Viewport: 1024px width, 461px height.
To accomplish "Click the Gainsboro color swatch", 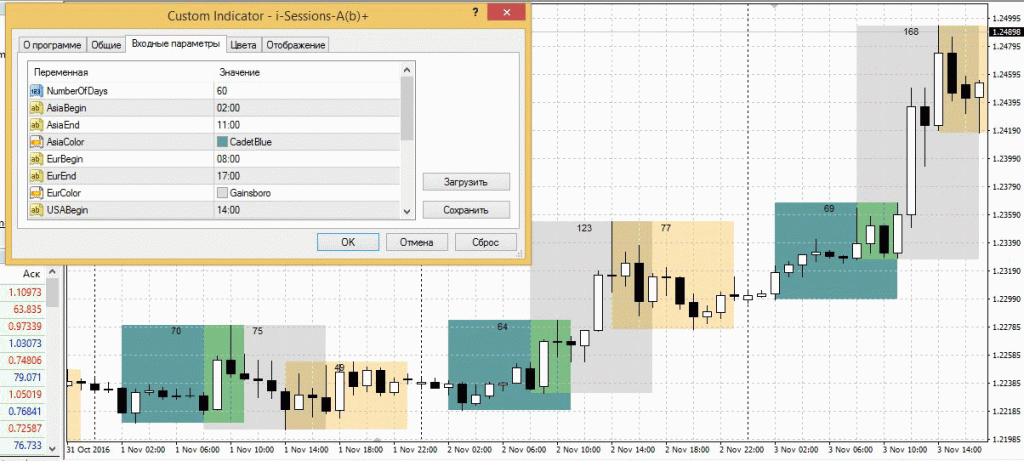I will 222,193.
